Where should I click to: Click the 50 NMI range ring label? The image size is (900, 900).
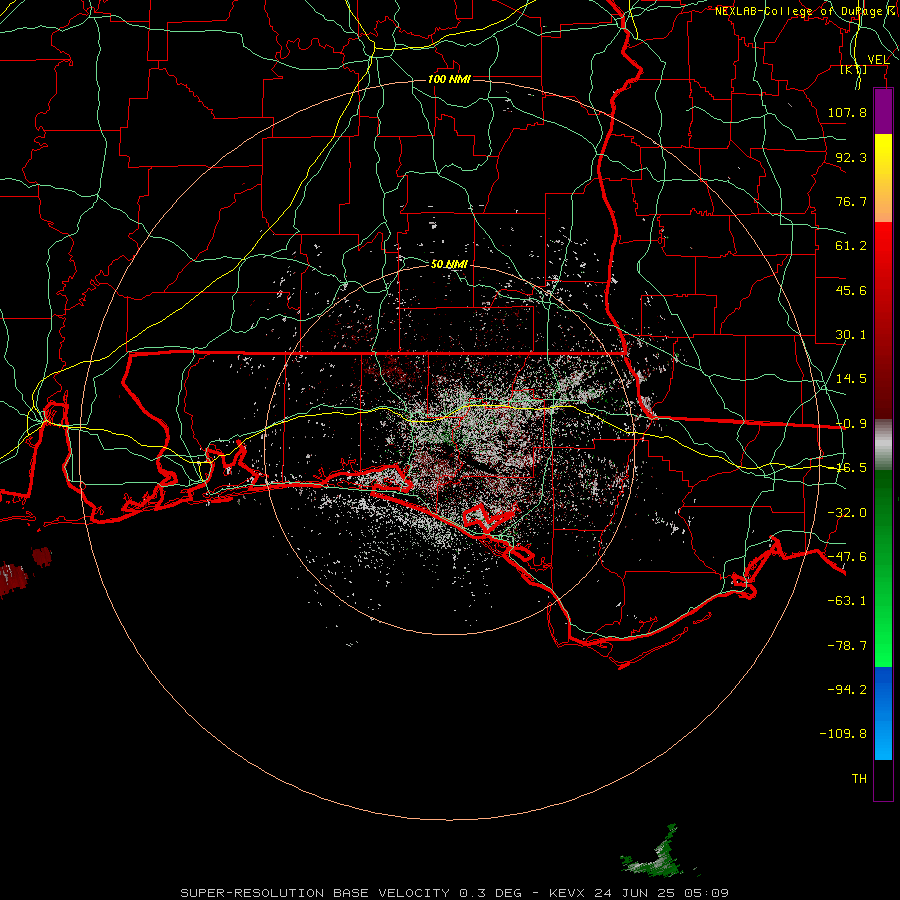(449, 264)
